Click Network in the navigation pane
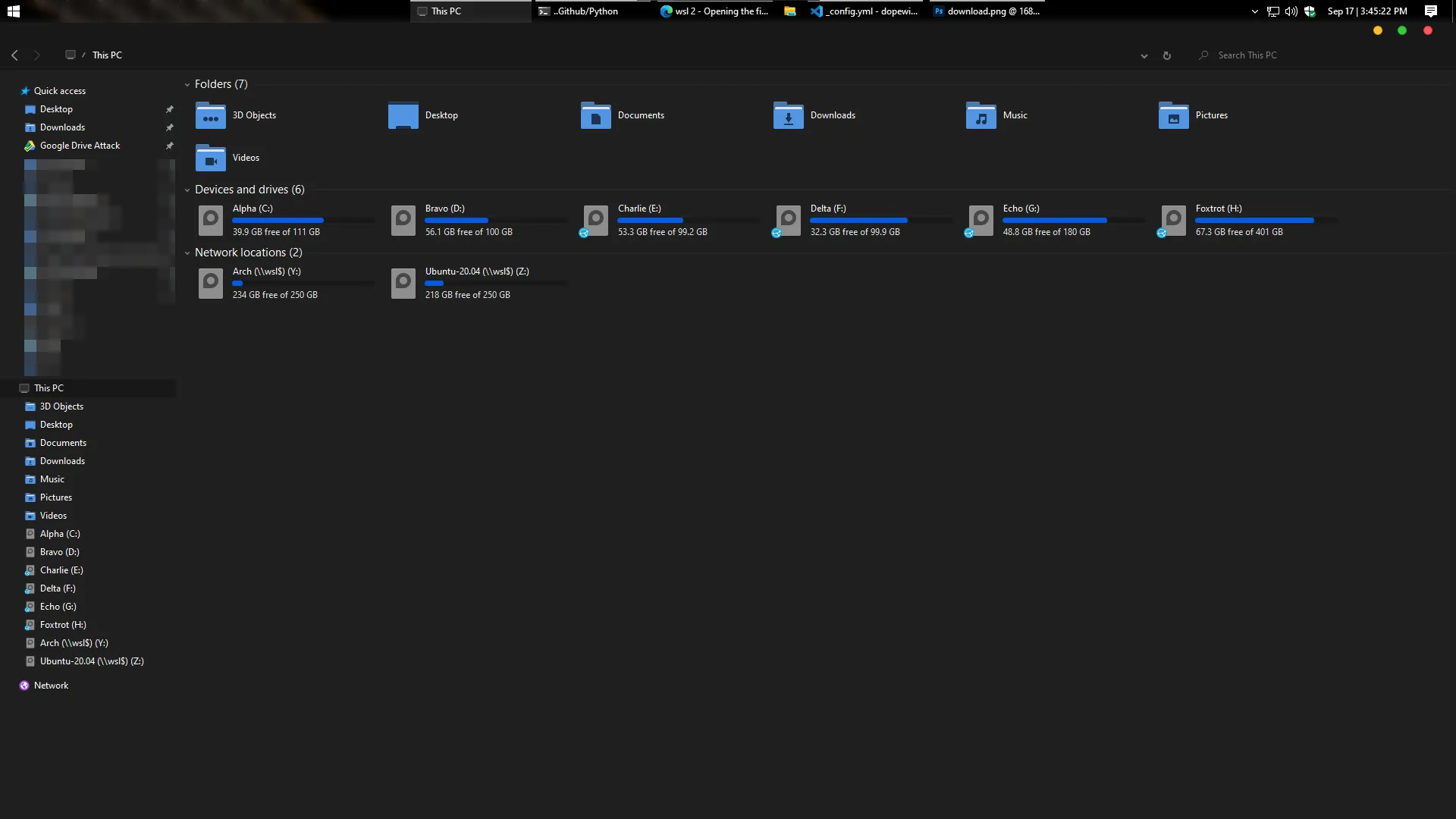This screenshot has height=819, width=1456. [51, 686]
